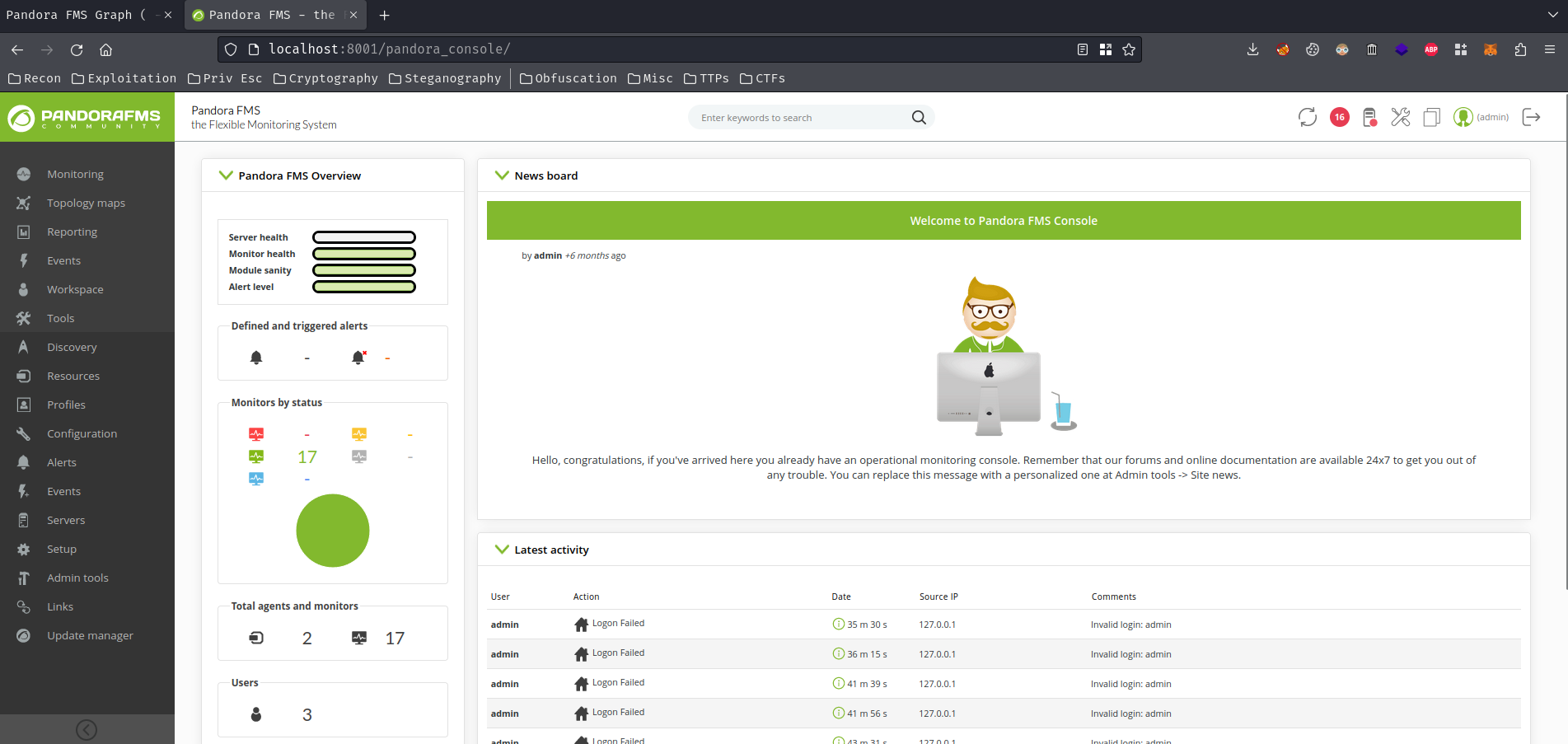Click the total monitors count 17
Image resolution: width=1568 pixels, height=744 pixels.
(x=395, y=639)
